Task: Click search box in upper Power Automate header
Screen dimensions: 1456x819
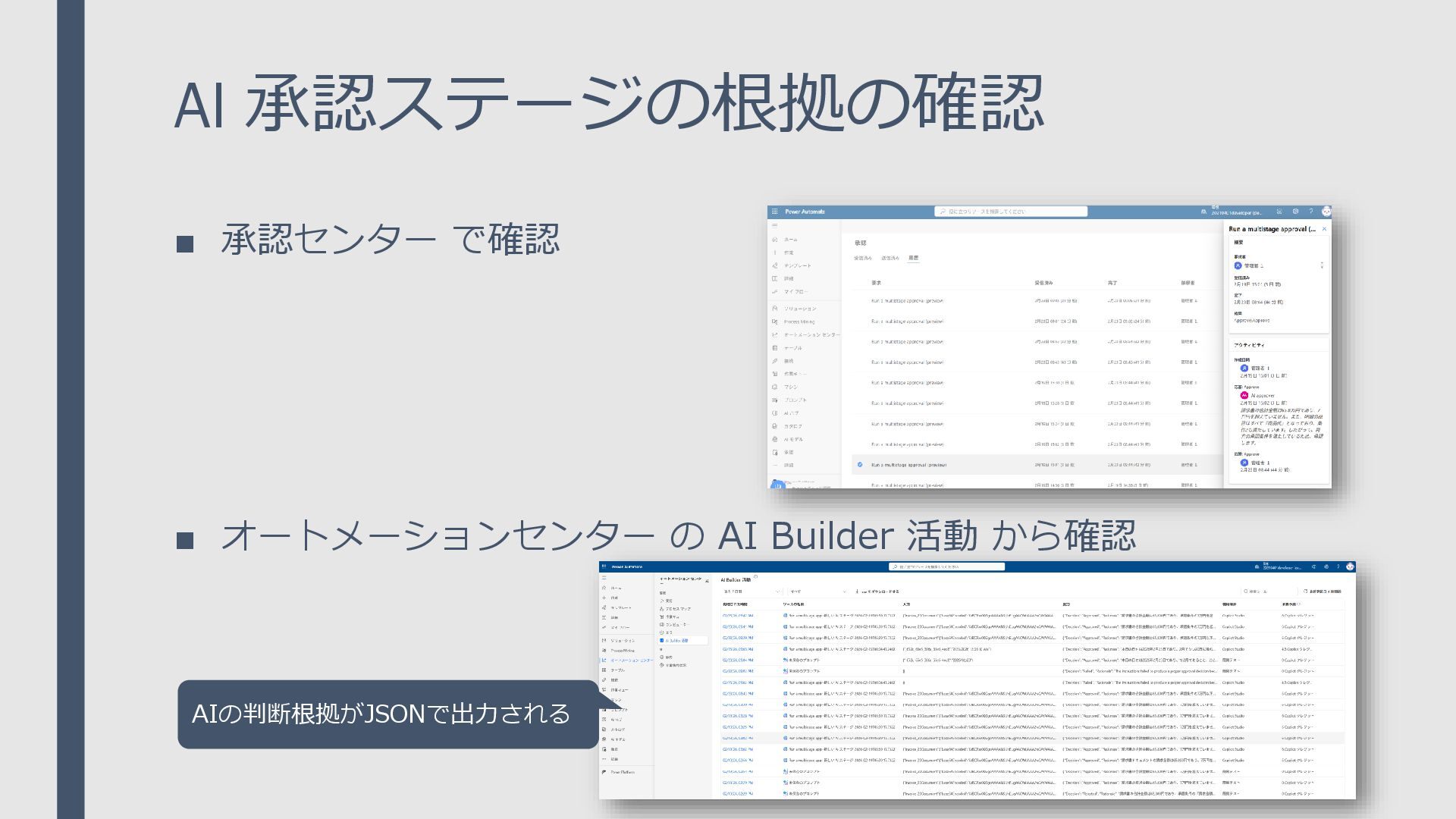Action: 1010,212
